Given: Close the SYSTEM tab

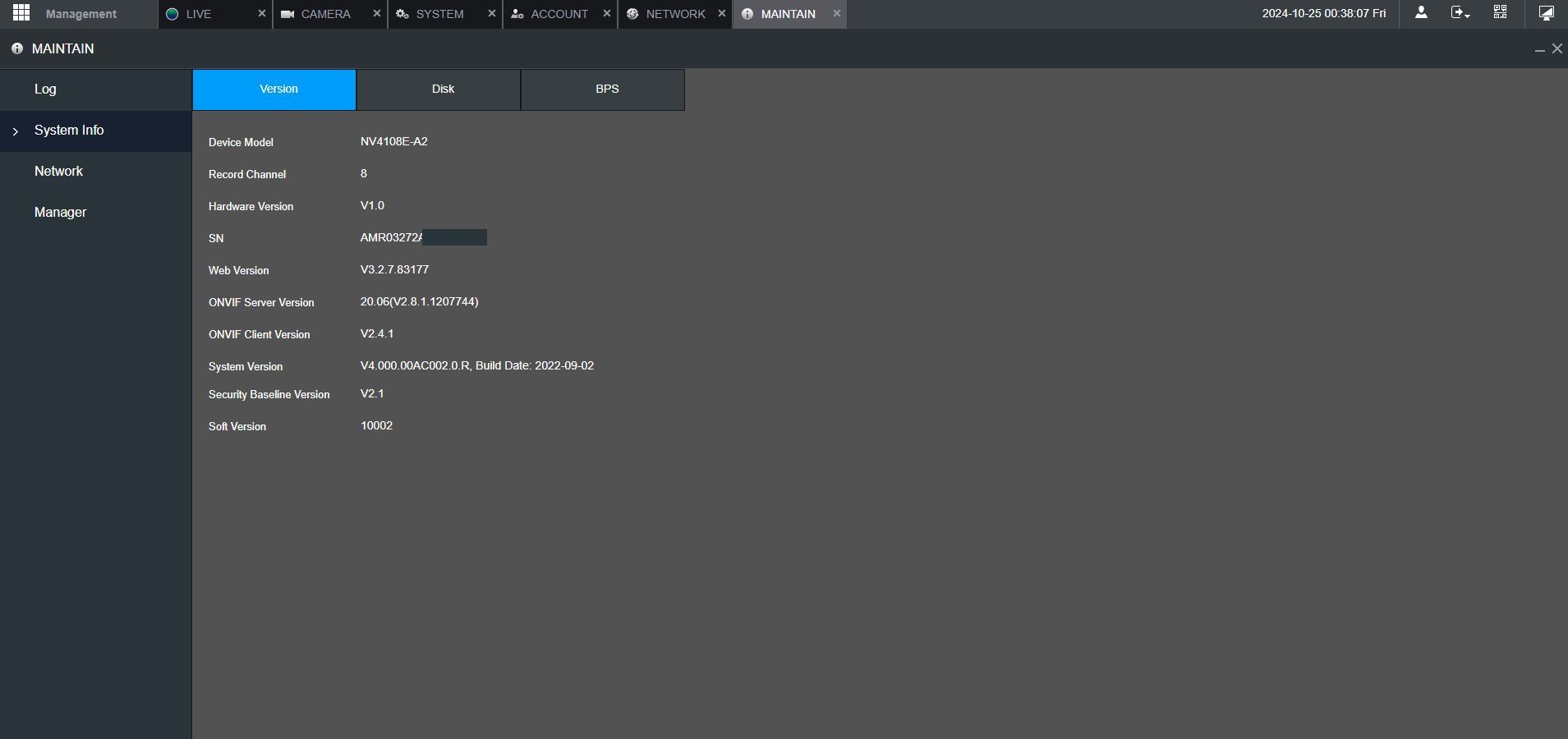Looking at the screenshot, I should 492,13.
